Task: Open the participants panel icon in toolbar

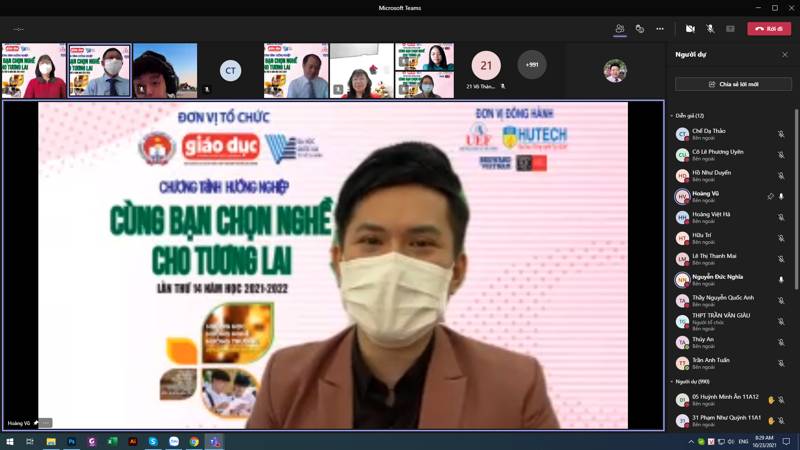Action: coord(620,29)
